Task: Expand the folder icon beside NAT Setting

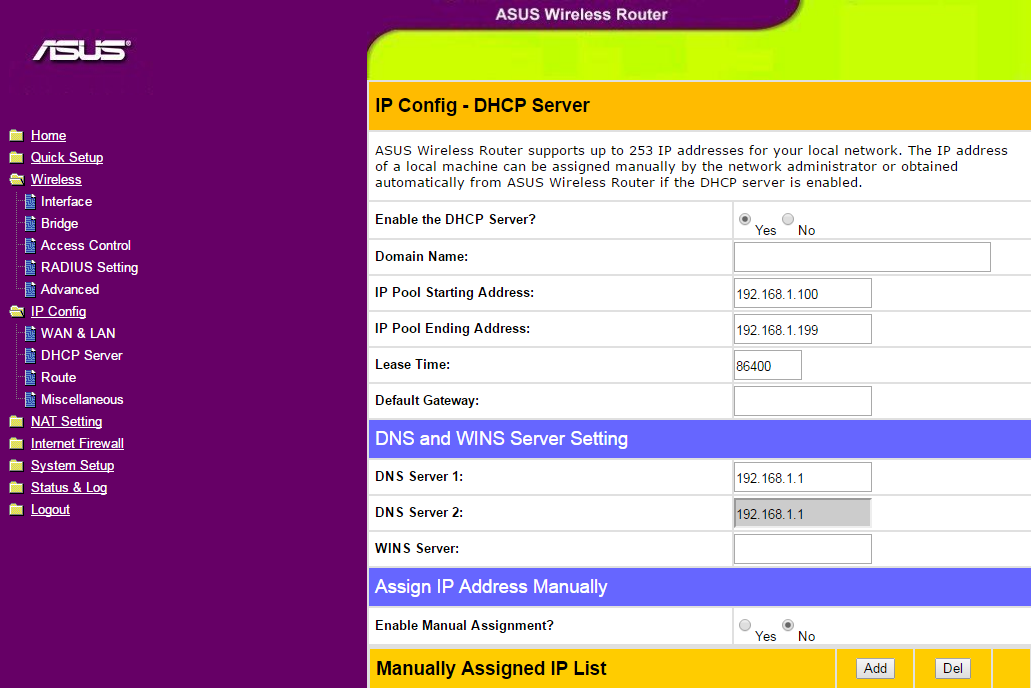Action: (16, 422)
